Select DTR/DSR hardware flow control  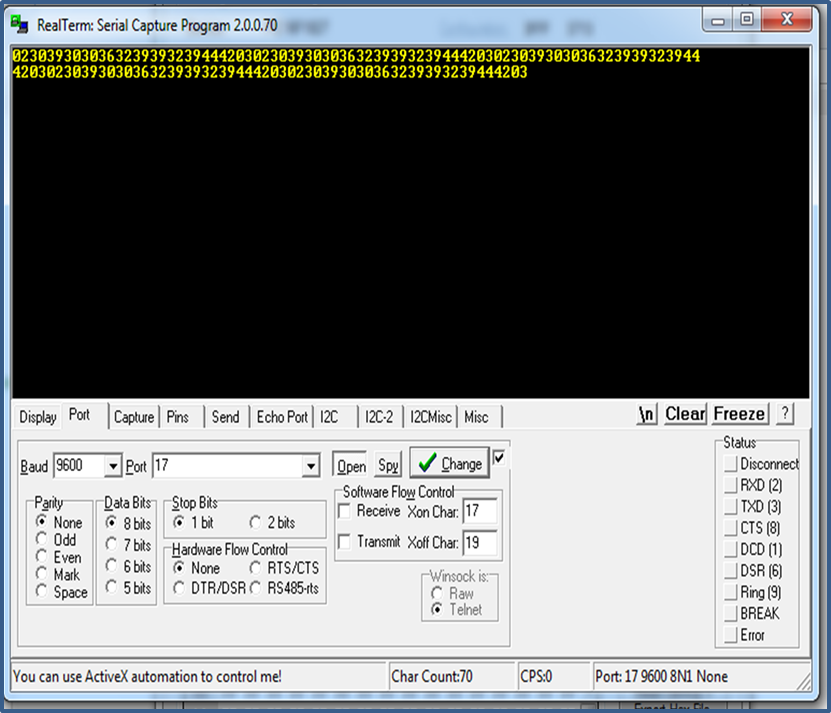pos(210,588)
